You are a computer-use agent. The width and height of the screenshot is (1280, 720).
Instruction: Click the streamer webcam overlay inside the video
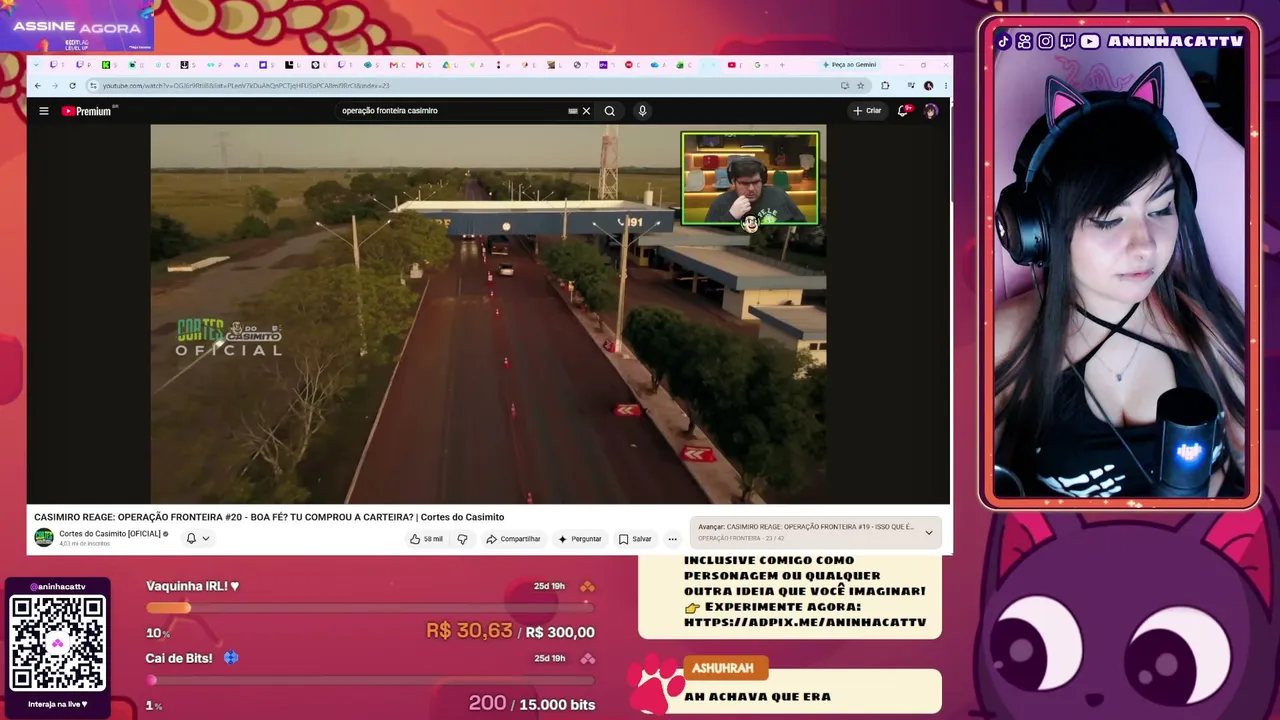[750, 179]
